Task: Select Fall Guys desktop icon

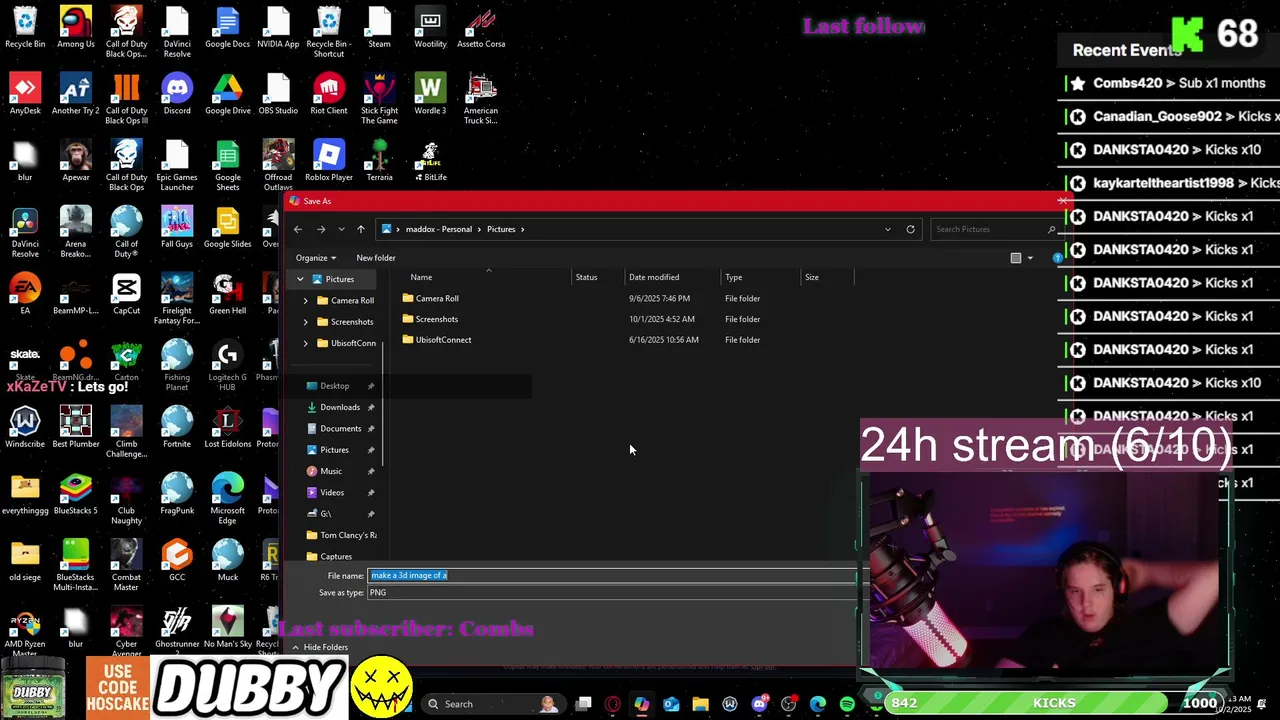Action: point(177,228)
